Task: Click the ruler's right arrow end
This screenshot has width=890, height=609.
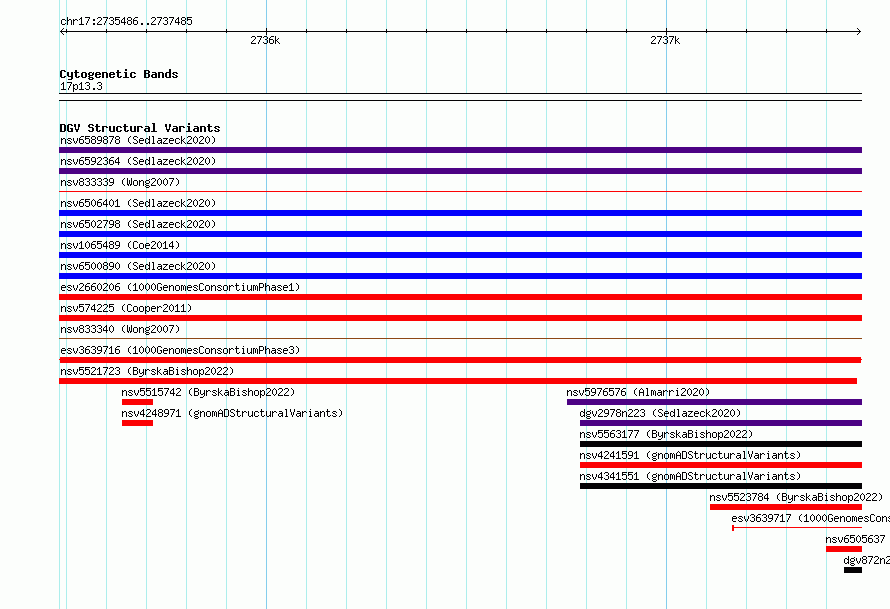Action: 859,31
